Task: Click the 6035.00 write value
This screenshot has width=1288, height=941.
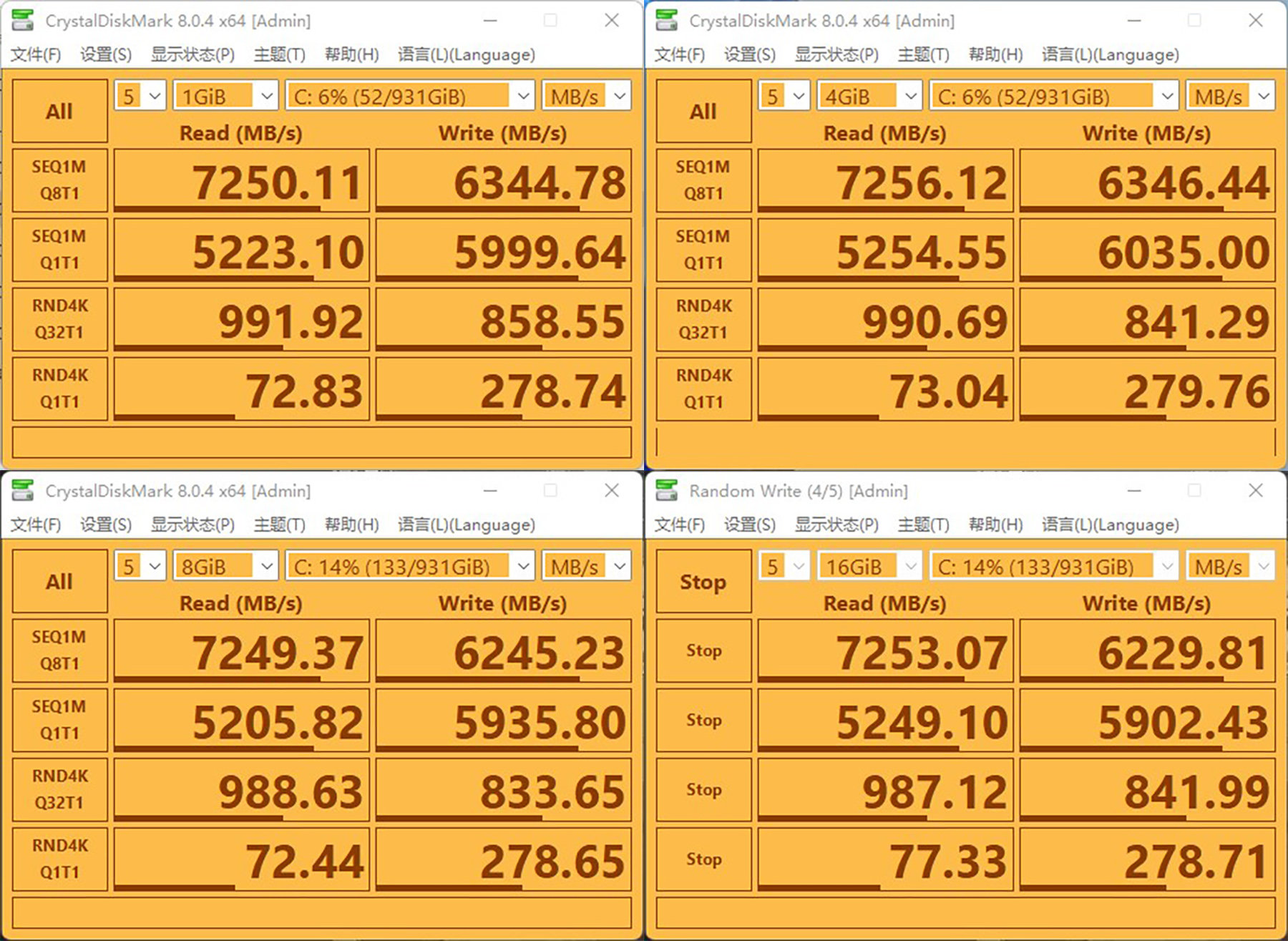Action: (x=1148, y=250)
